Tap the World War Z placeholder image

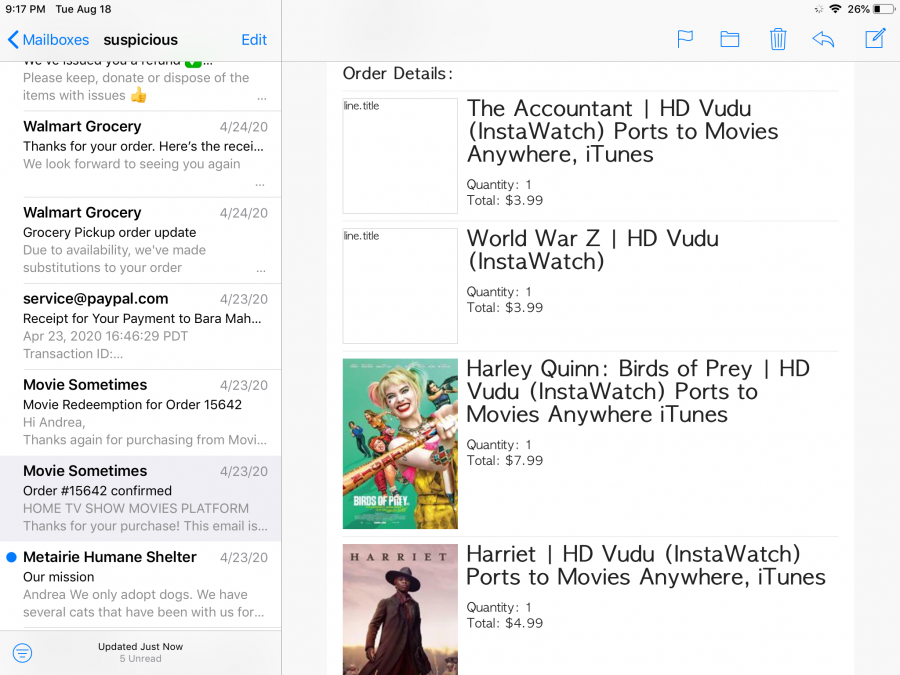coord(400,286)
